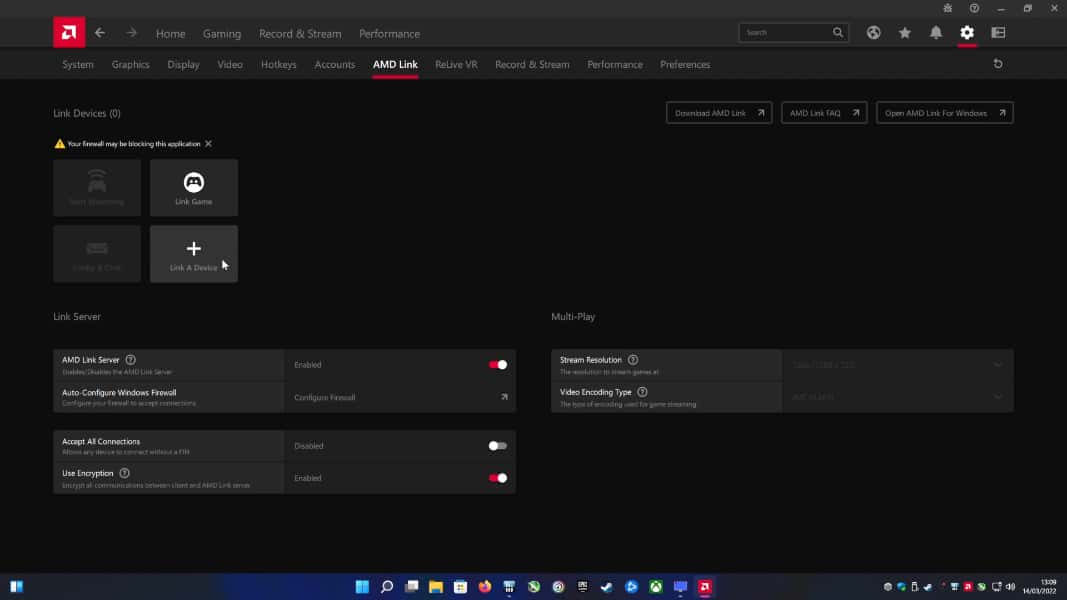Open settings gear icon

click(x=967, y=33)
